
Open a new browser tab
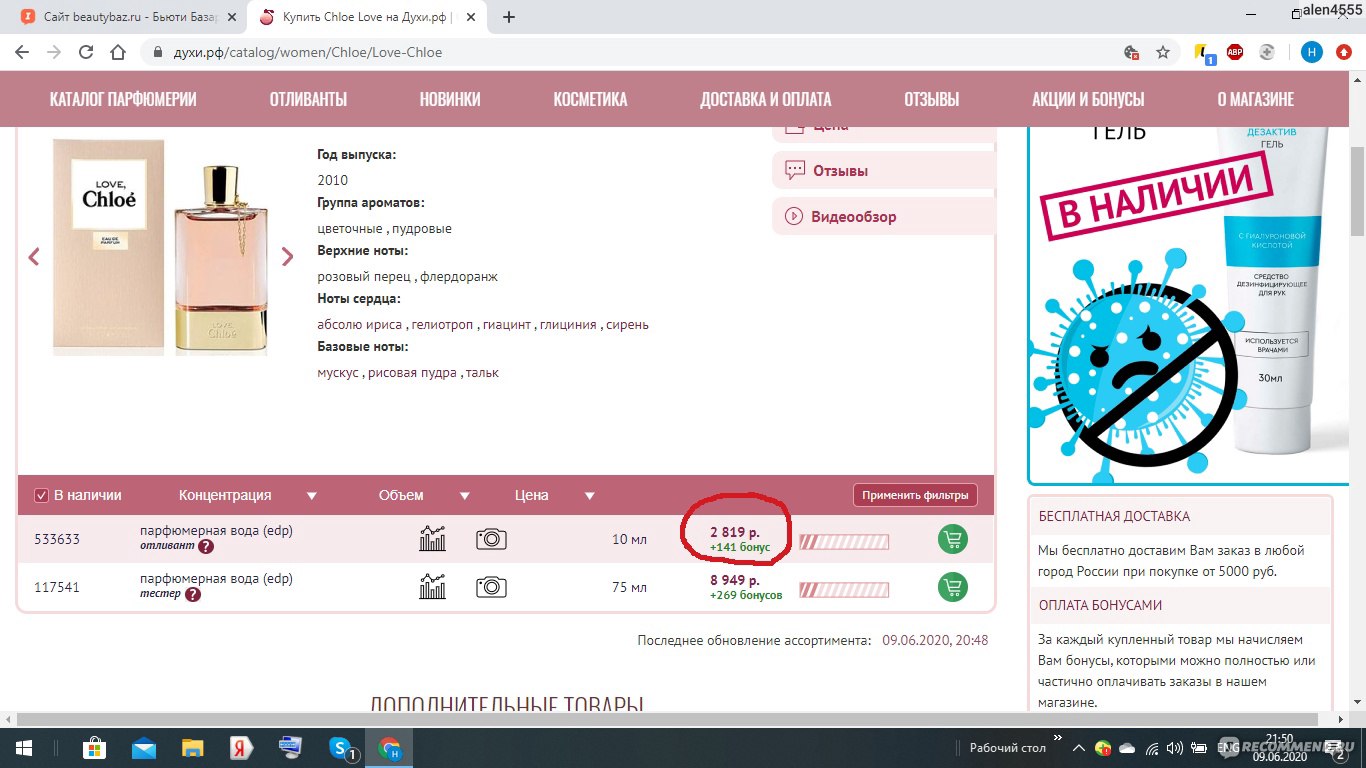(x=509, y=17)
